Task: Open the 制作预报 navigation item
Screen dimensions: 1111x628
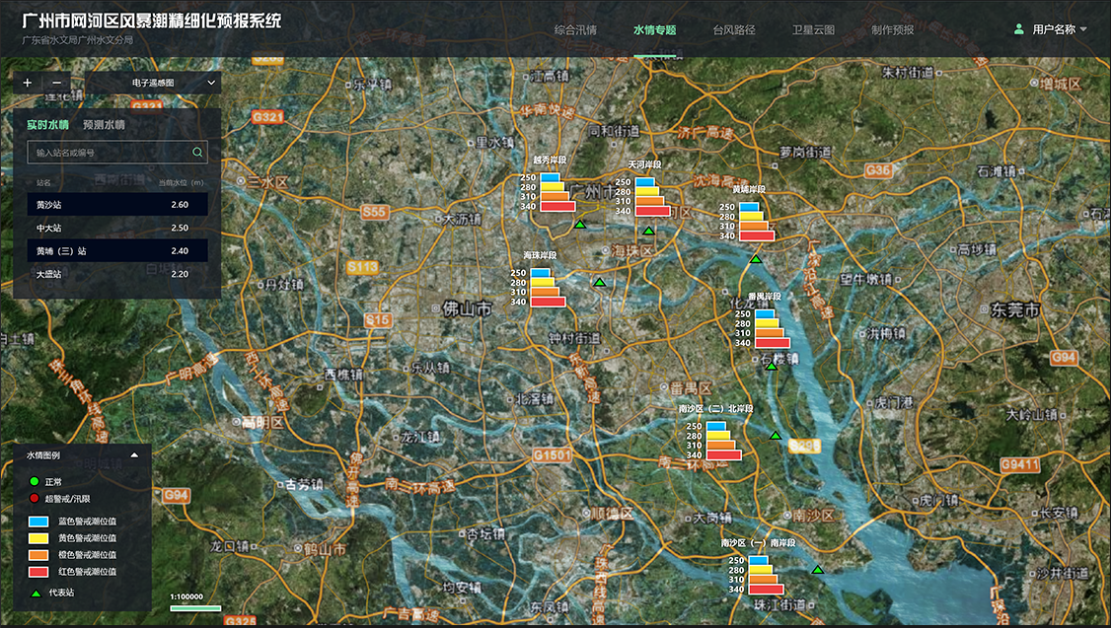Action: coord(892,30)
